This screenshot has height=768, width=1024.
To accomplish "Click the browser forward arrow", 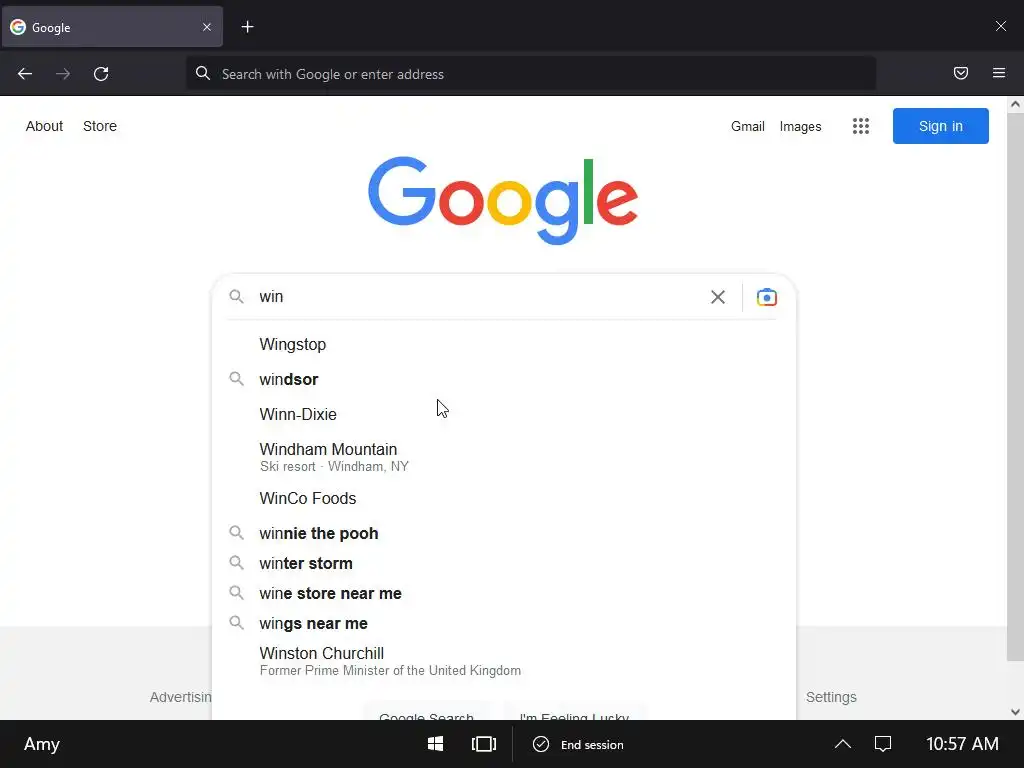I will [x=63, y=74].
